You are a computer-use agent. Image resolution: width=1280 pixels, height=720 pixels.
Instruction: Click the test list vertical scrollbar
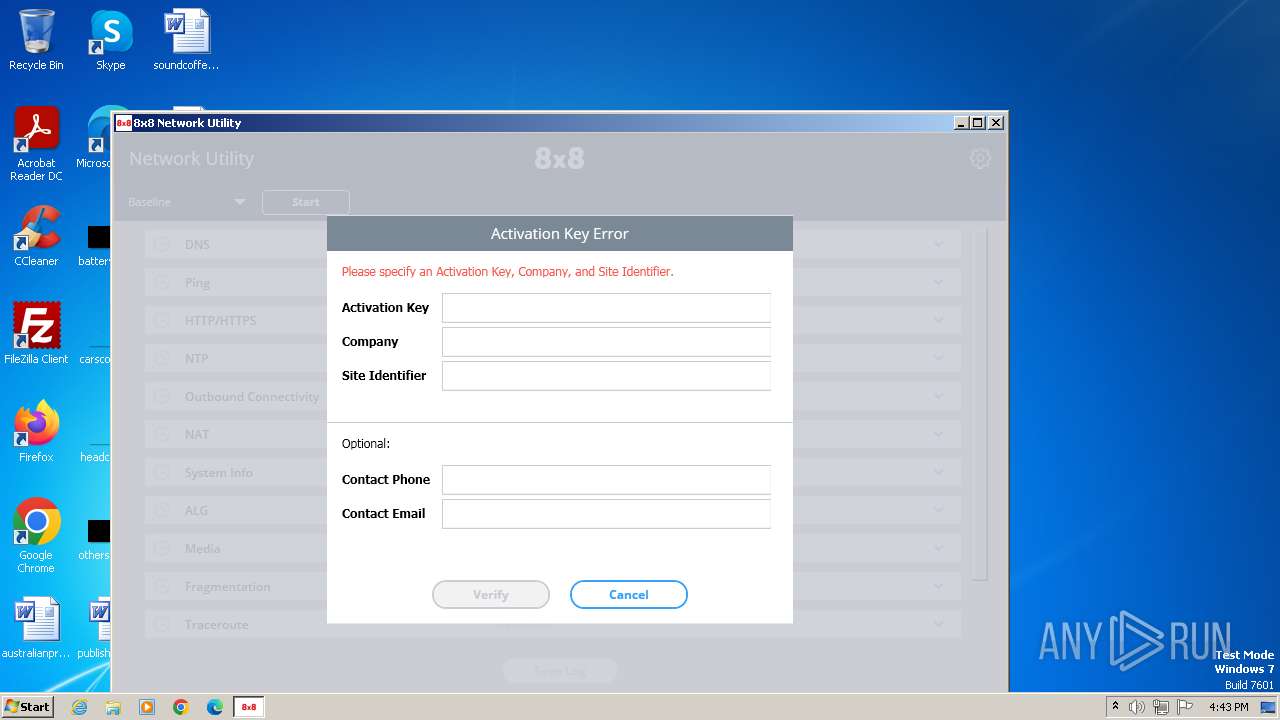click(980, 405)
